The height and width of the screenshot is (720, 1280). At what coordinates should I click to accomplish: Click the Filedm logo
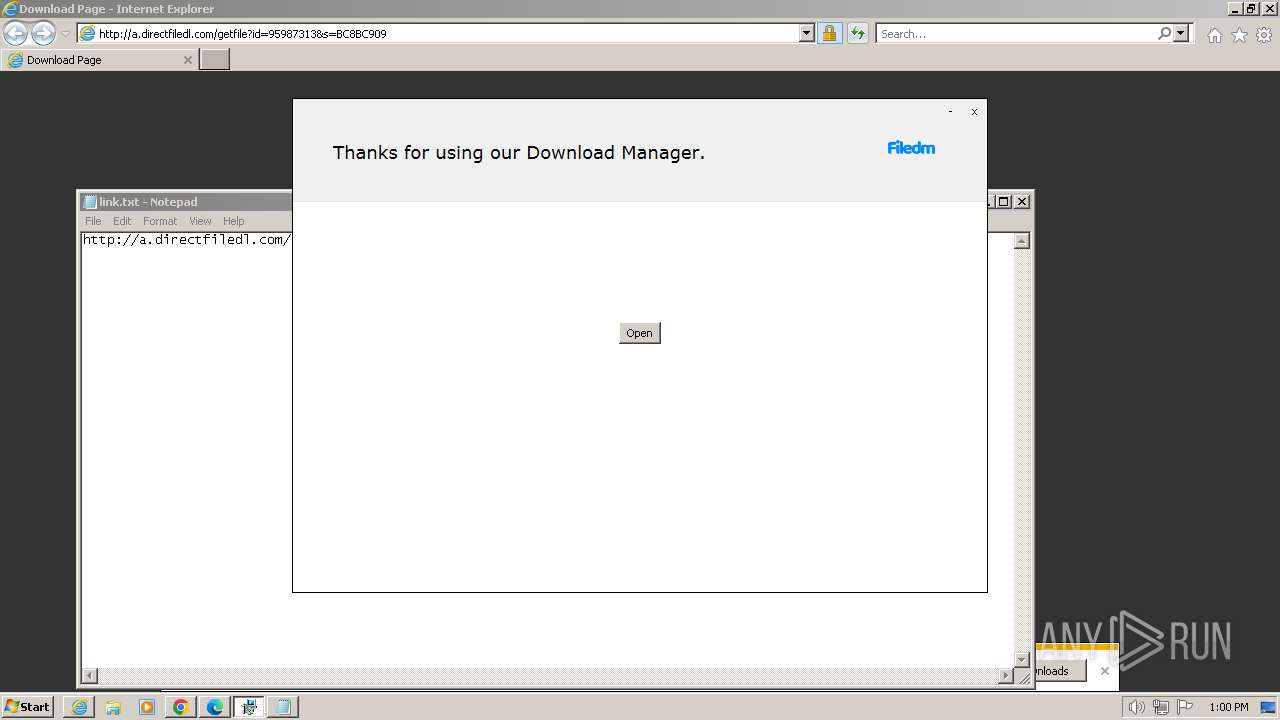point(911,148)
